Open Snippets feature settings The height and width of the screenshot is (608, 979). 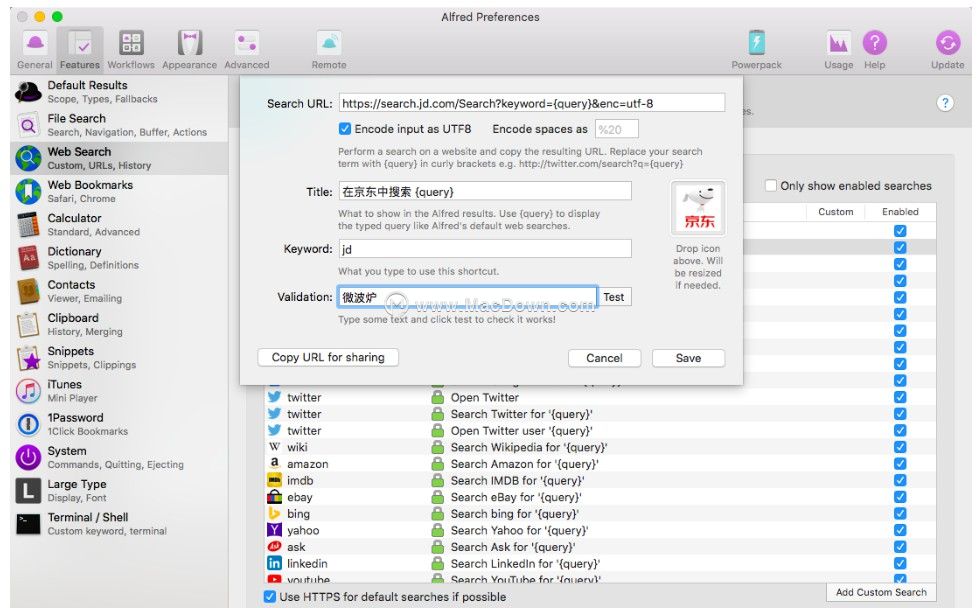pos(119,357)
